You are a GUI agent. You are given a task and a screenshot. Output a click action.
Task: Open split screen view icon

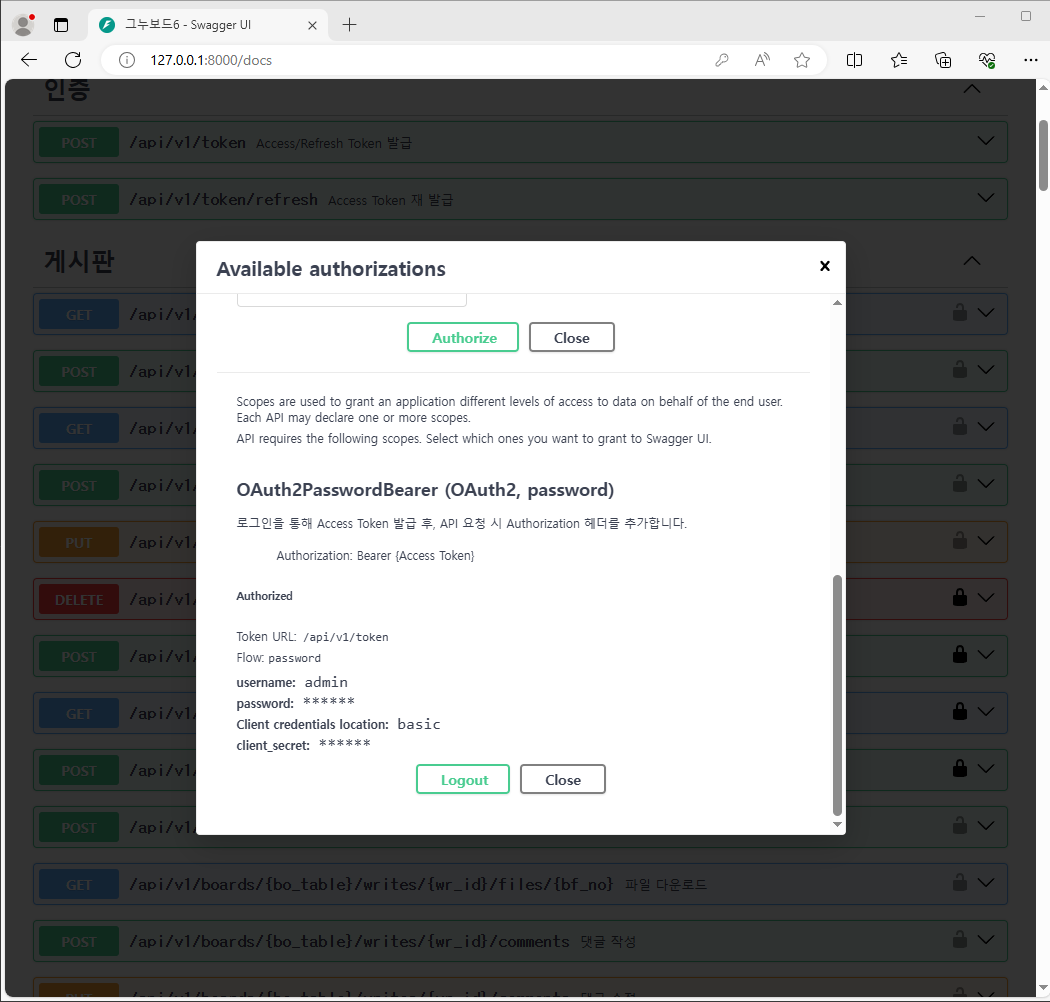point(854,60)
